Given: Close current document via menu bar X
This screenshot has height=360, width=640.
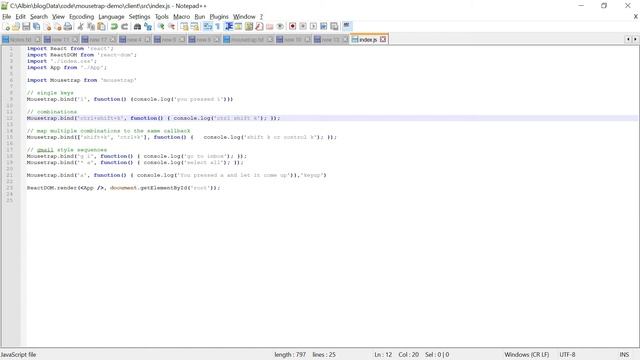Looking at the screenshot, I should click(636, 17).
